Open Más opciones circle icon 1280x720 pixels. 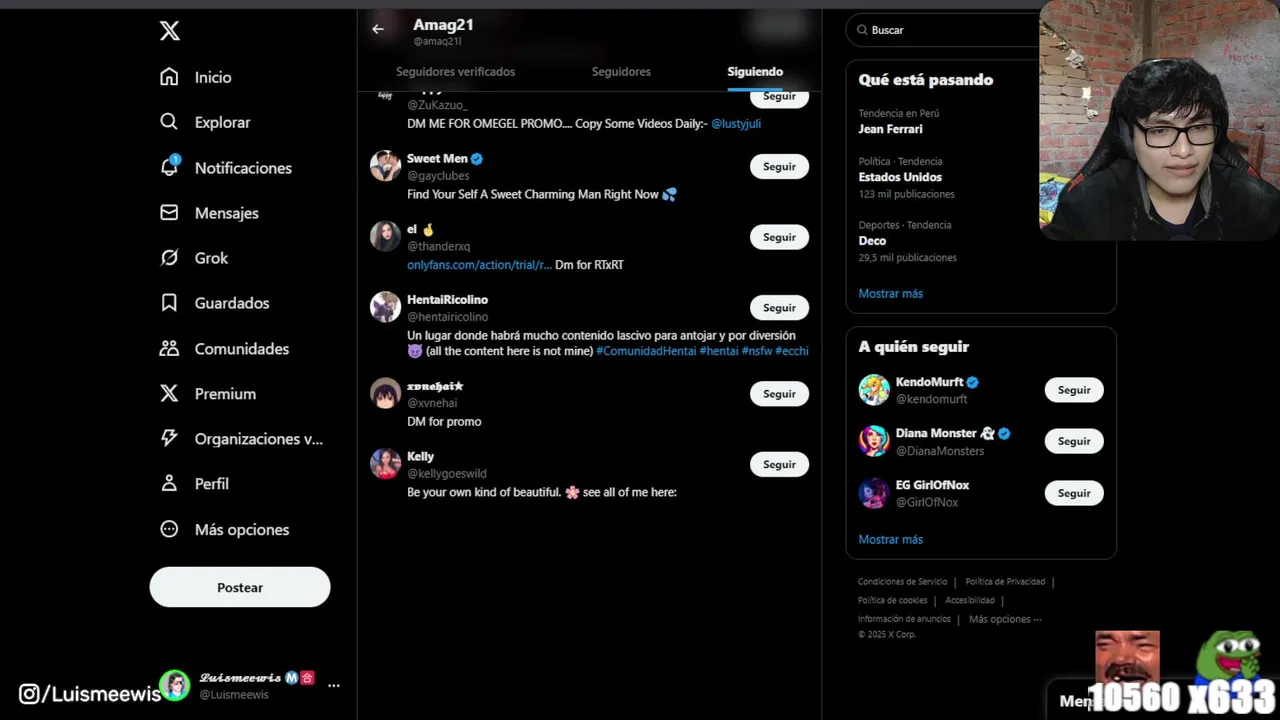pyautogui.click(x=169, y=529)
